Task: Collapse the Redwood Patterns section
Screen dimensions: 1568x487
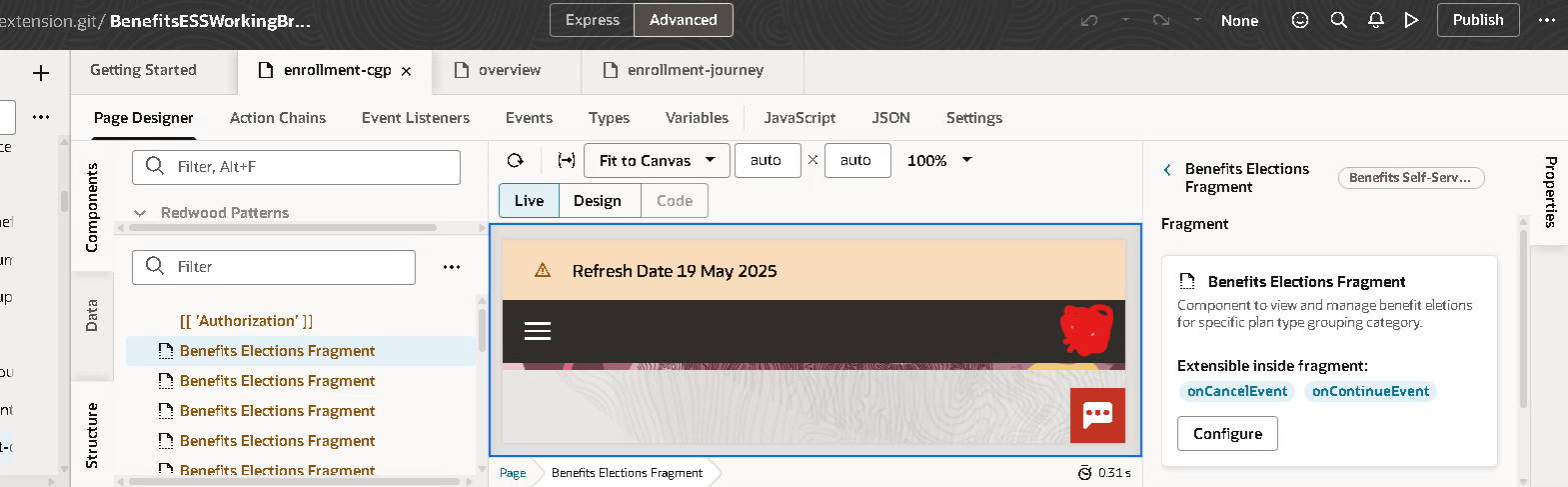Action: pos(140,213)
